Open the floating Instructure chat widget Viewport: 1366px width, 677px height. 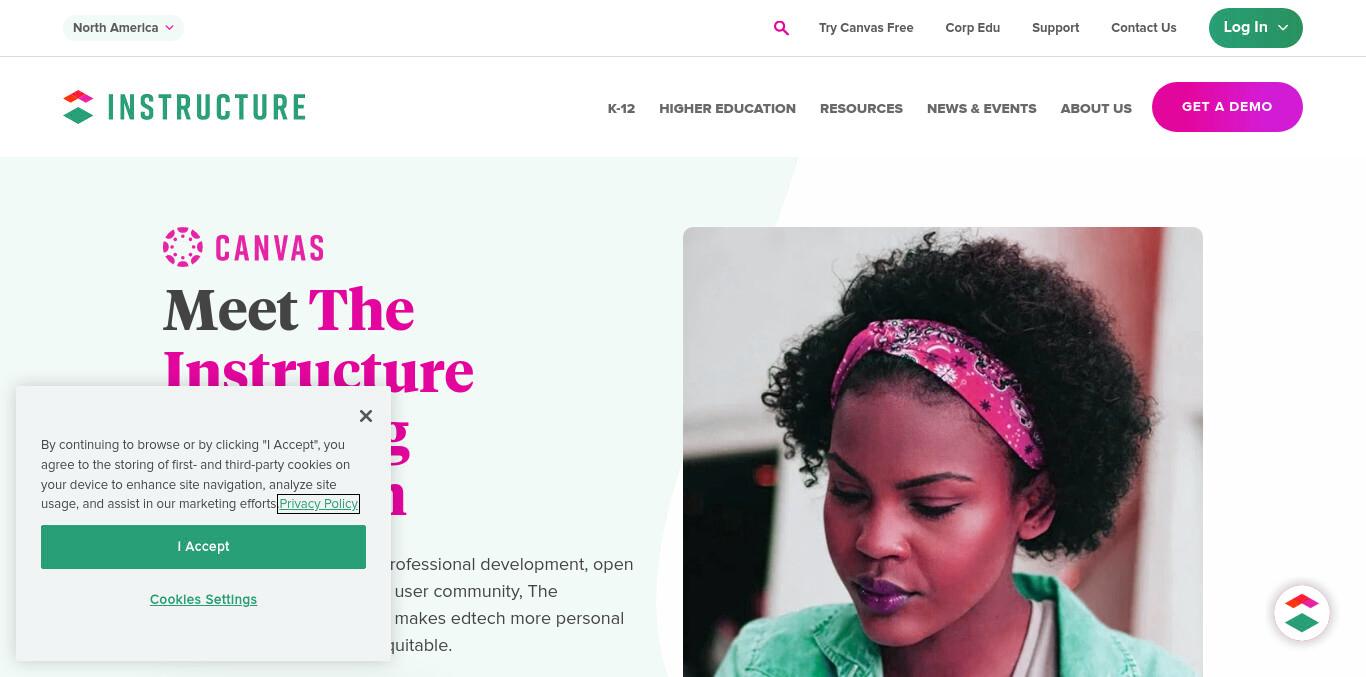1301,613
